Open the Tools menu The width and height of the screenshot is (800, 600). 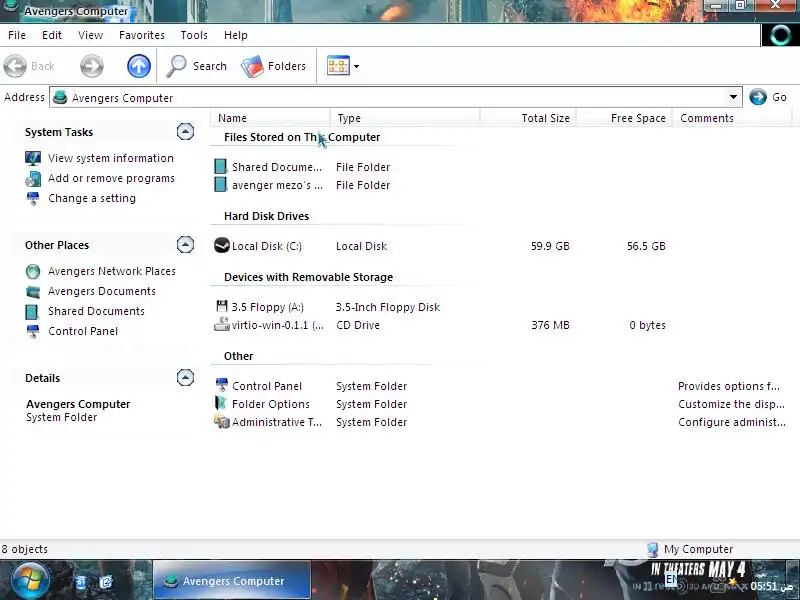(194, 35)
